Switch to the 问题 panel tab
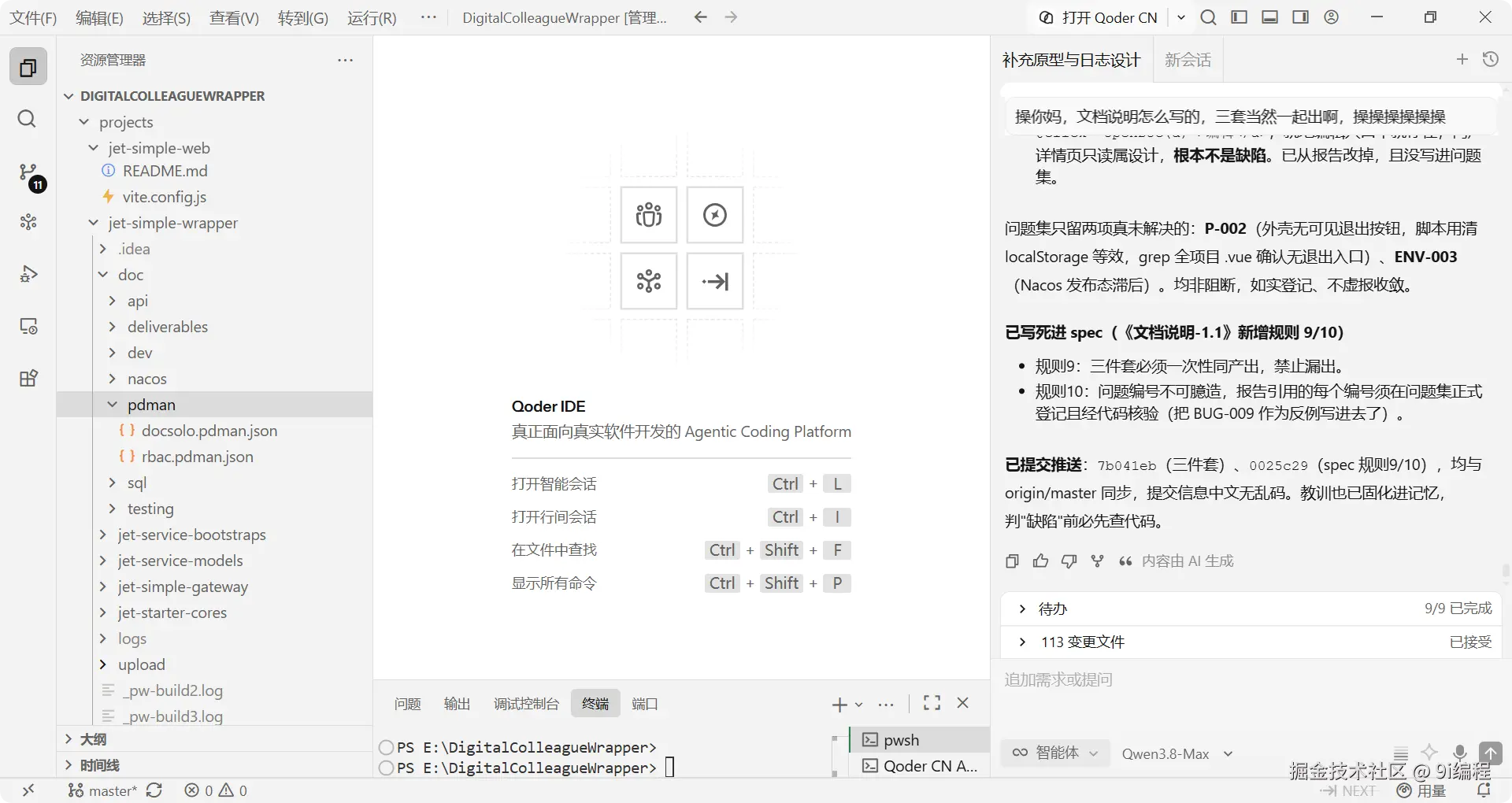Viewport: 1512px width, 803px height. coord(407,703)
